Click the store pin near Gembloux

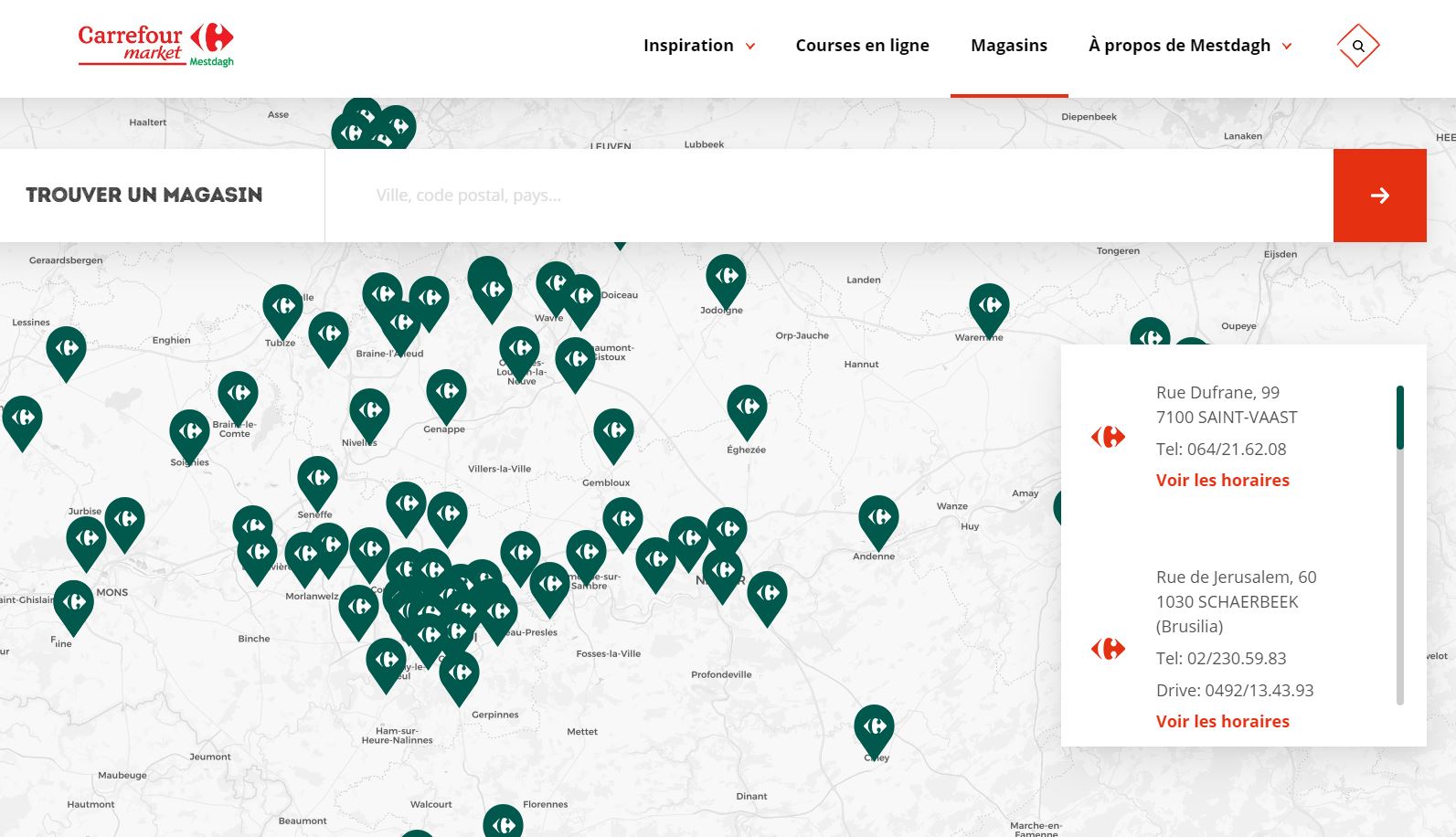coord(613,432)
